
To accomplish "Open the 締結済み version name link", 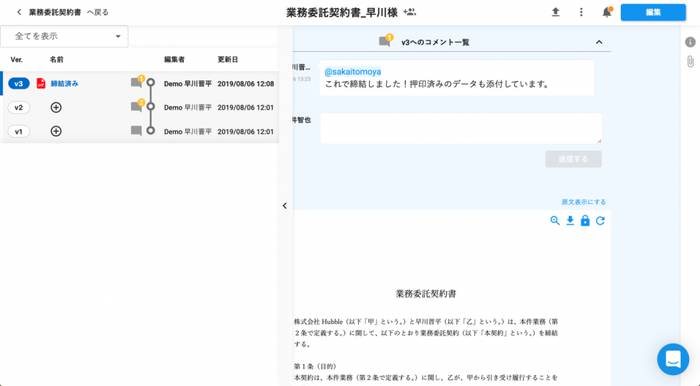I will coord(64,83).
